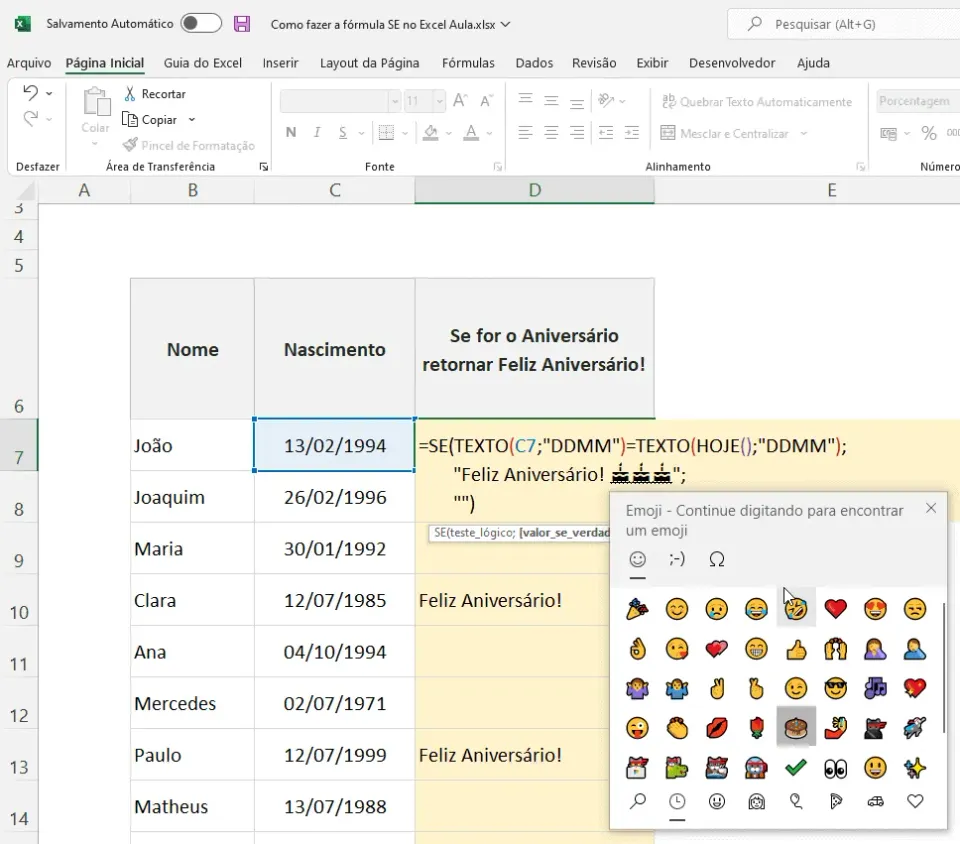Insert the green check mark emoji
Viewport: 960px width, 844px height.
point(796,767)
